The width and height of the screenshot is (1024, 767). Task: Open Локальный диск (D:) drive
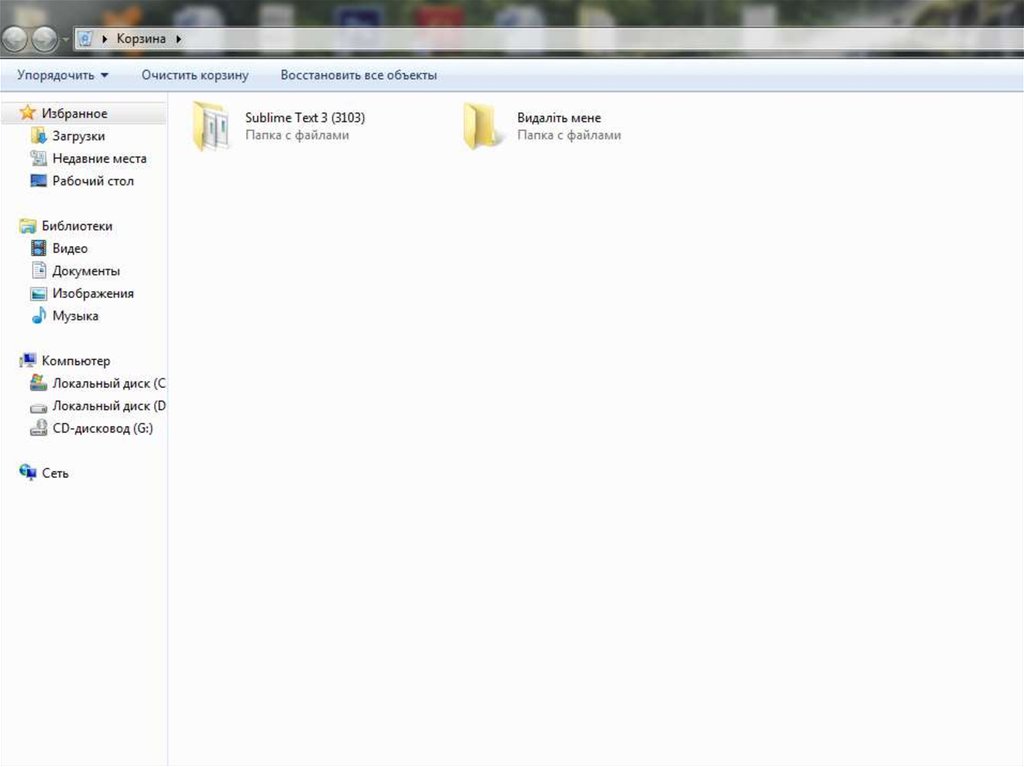pos(108,406)
